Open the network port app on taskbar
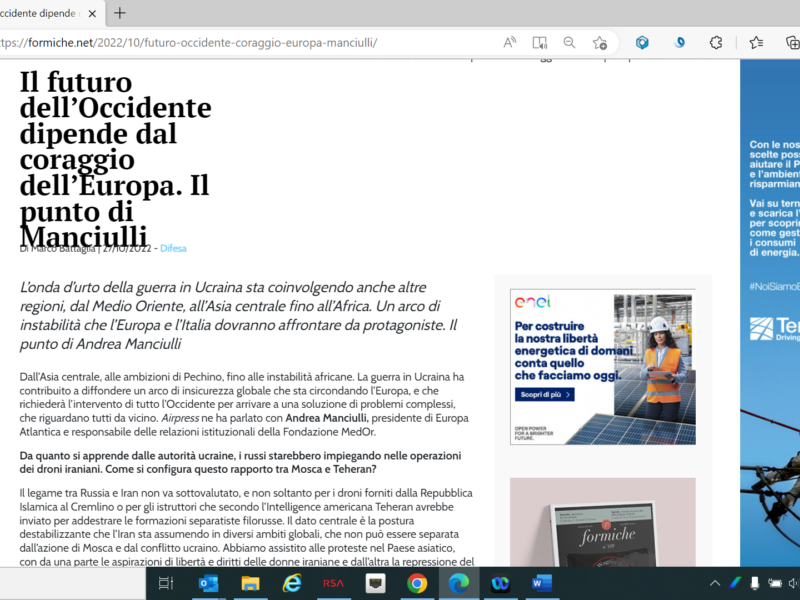The width and height of the screenshot is (800, 600). [376, 583]
